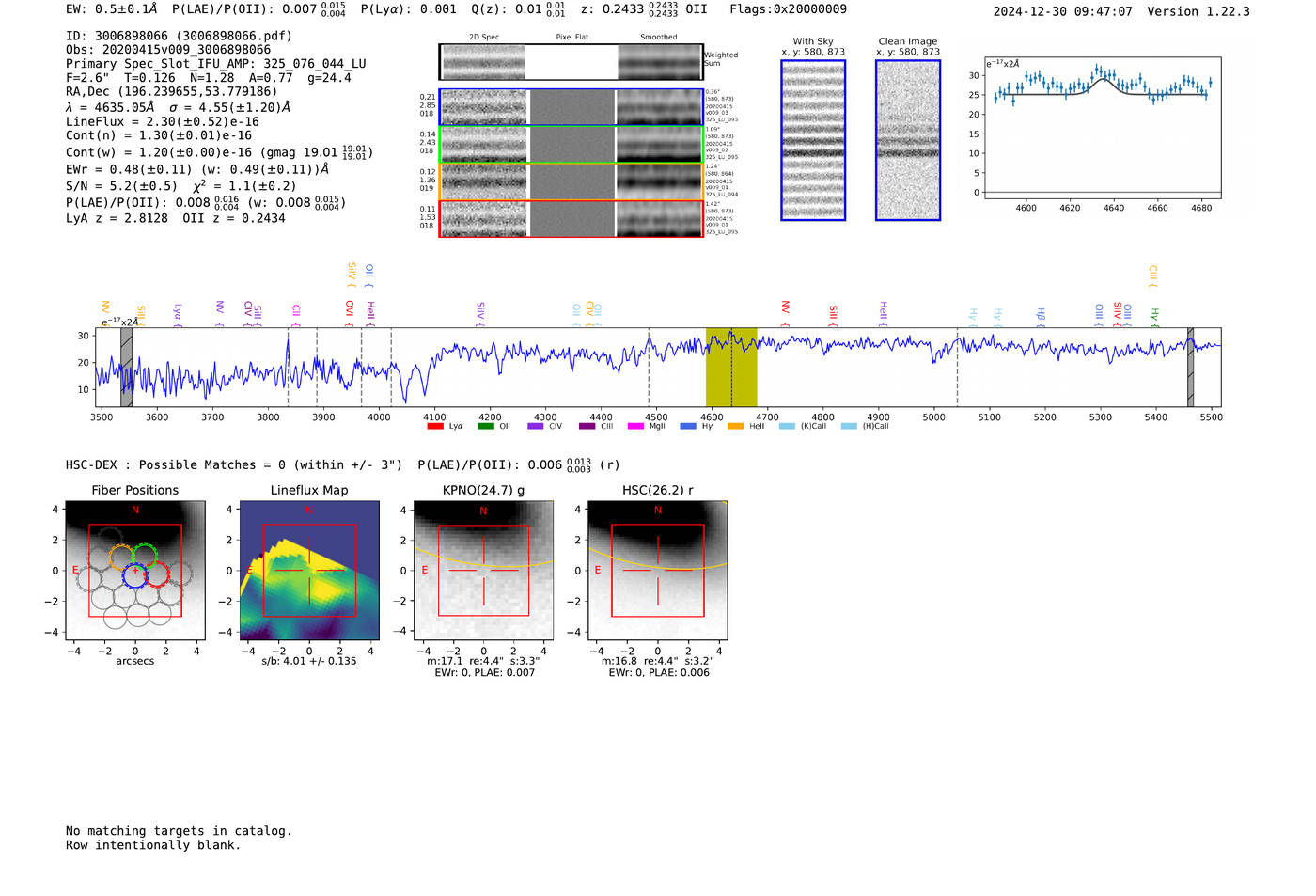Click the hatched gray region near 3540 Å
Screen dimensions: 1316x896
126,367
